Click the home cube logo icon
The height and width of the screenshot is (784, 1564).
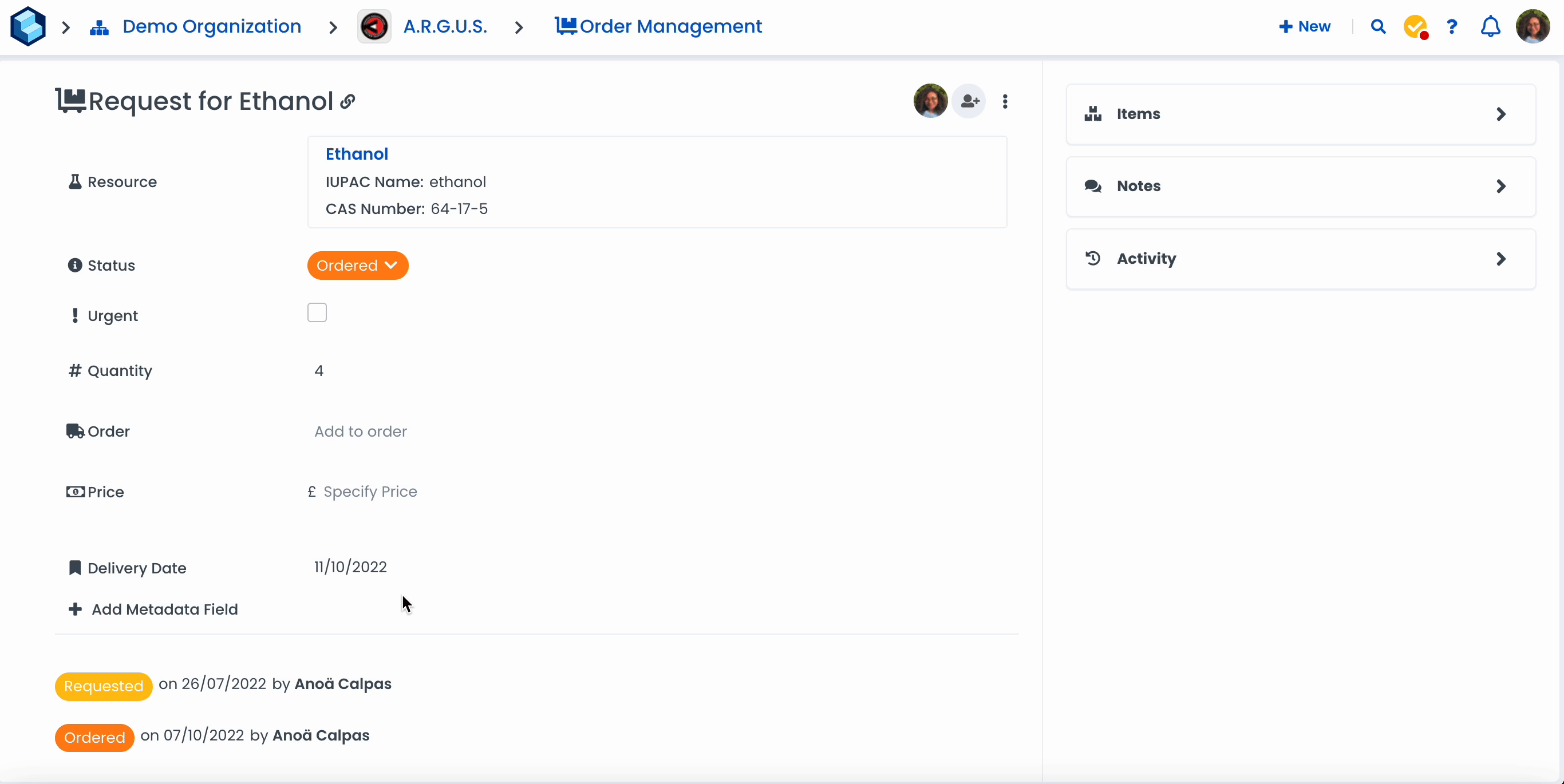pos(28,27)
